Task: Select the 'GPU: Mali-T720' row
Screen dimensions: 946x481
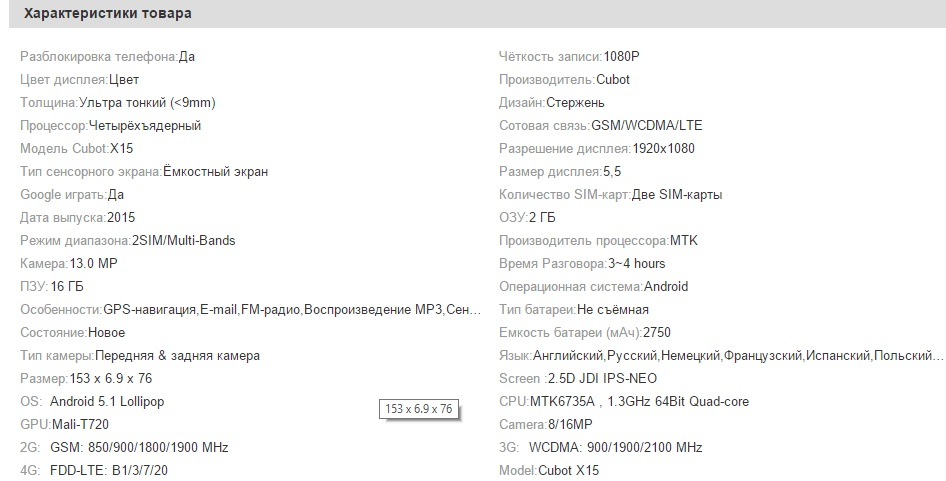Action: pyautogui.click(x=65, y=424)
